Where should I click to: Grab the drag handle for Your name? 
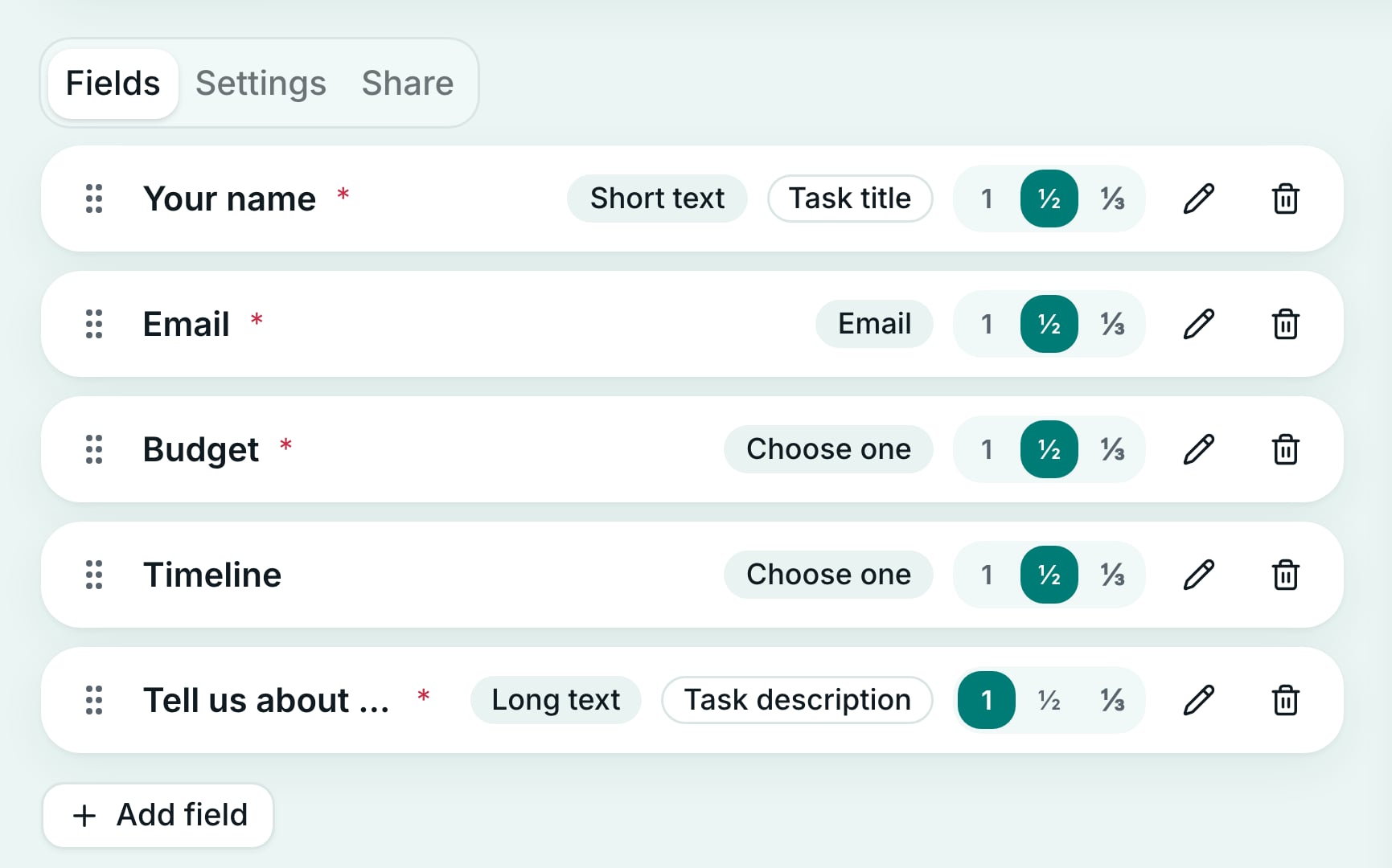pos(94,199)
